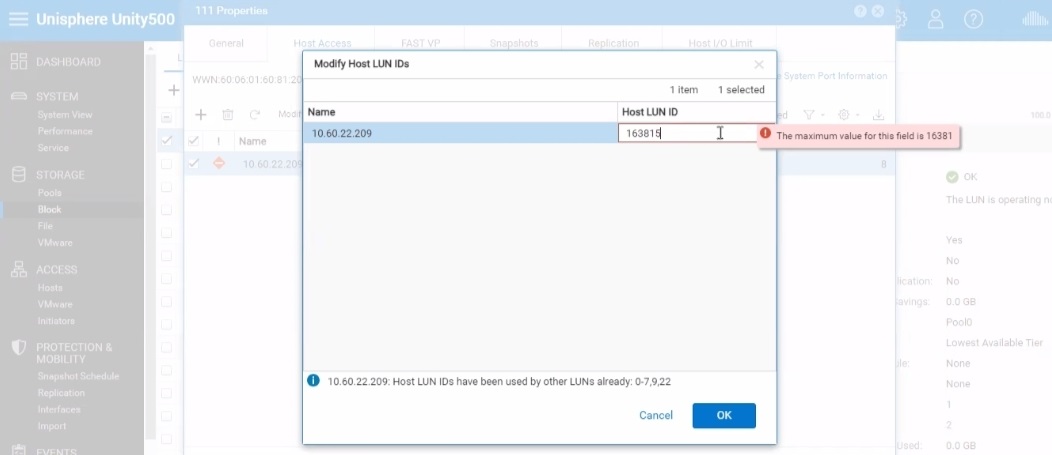Click red error icon beside maximum value message
The image size is (1052, 455).
point(765,134)
